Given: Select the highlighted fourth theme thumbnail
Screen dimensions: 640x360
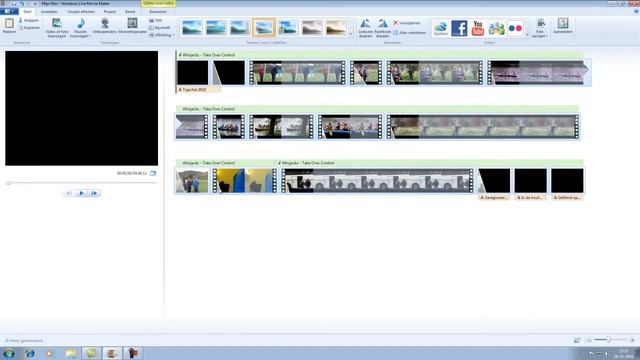Looking at the screenshot, I should point(264,28).
